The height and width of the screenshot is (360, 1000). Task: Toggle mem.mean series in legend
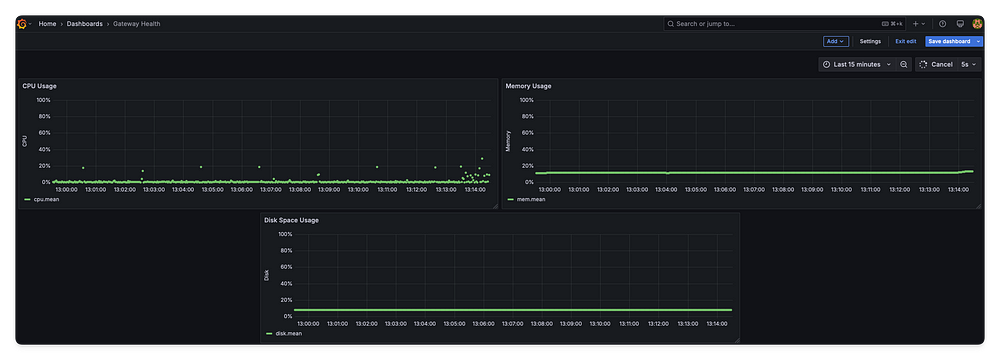pyautogui.click(x=526, y=199)
